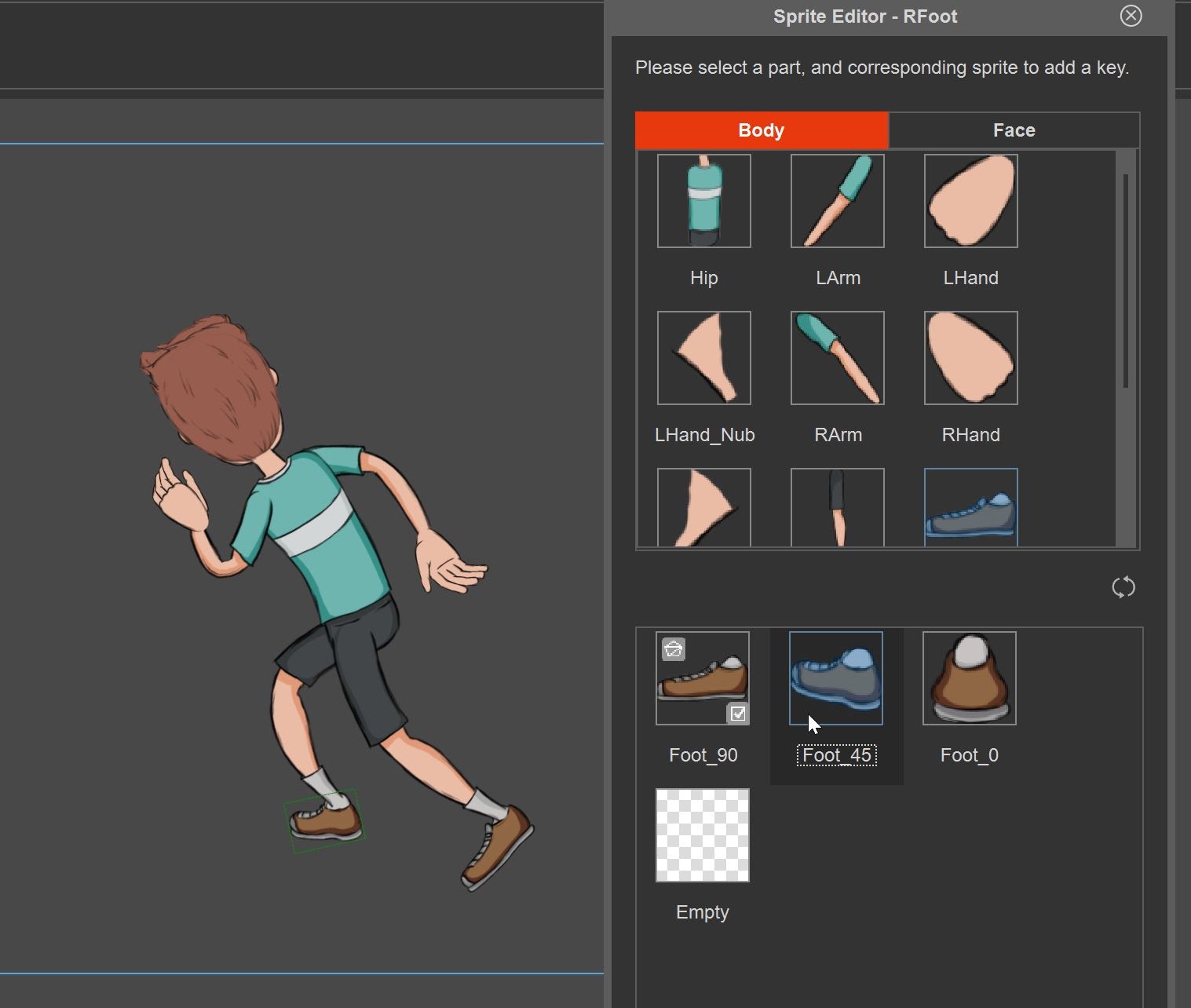Viewport: 1191px width, 1008px height.
Task: Select the Hip body part
Action: pos(703,201)
